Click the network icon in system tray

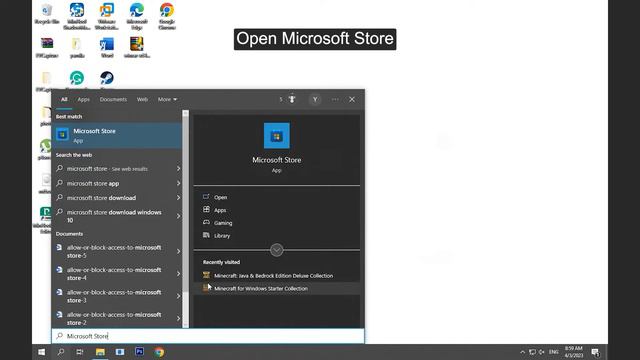pyautogui.click(x=532, y=352)
